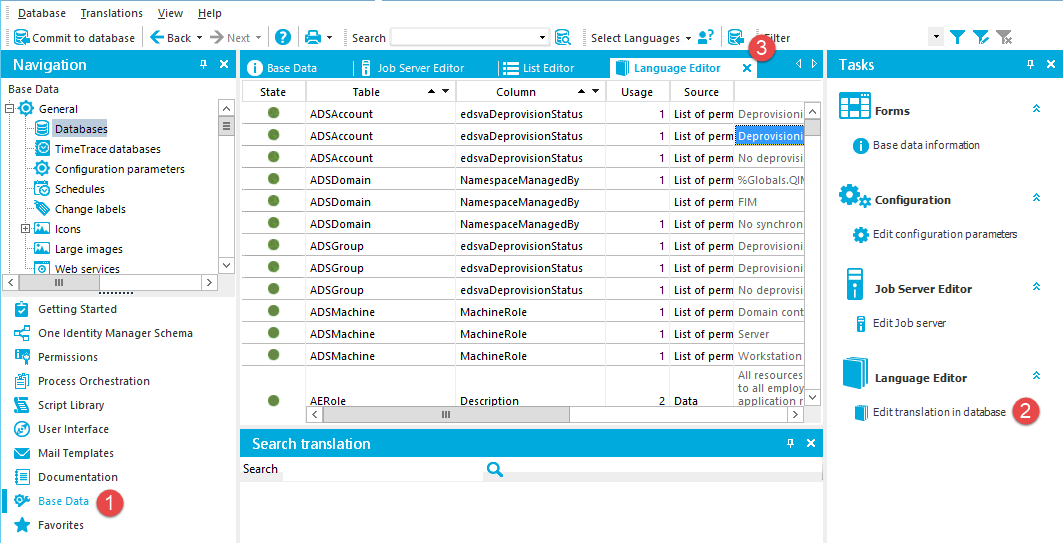Image resolution: width=1063 pixels, height=543 pixels.
Task: Collapse the General tree node
Action: [10, 109]
